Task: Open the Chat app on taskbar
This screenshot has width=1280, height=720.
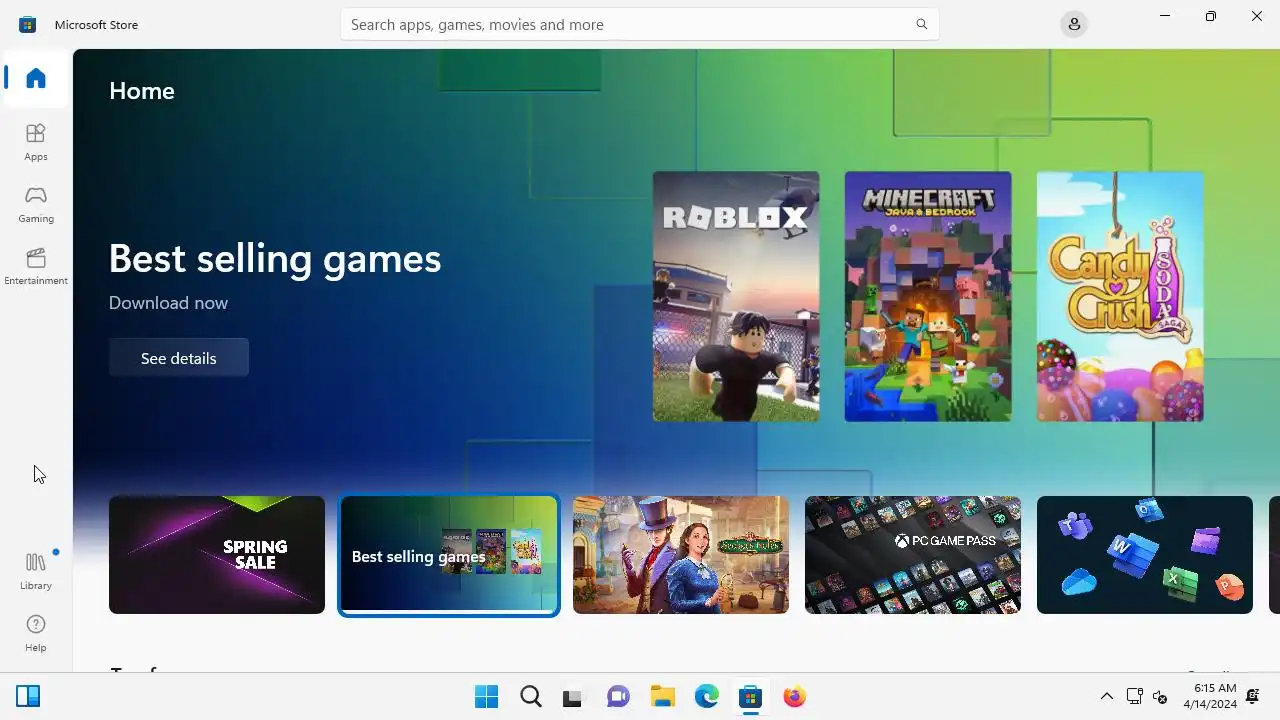Action: click(618, 697)
